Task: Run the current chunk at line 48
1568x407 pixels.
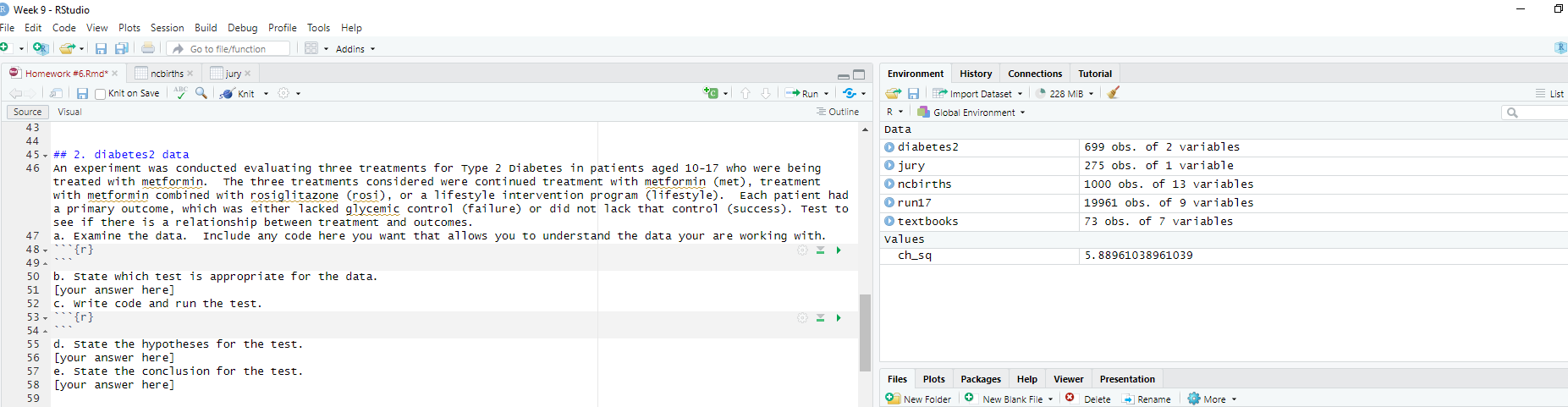Action: coord(839,250)
